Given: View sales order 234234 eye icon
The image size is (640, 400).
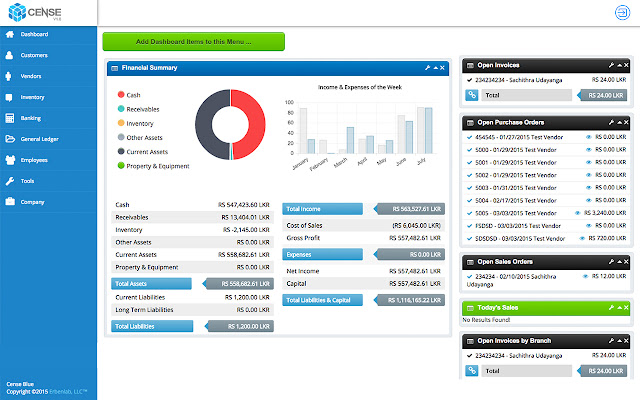Looking at the screenshot, I should point(585,276).
